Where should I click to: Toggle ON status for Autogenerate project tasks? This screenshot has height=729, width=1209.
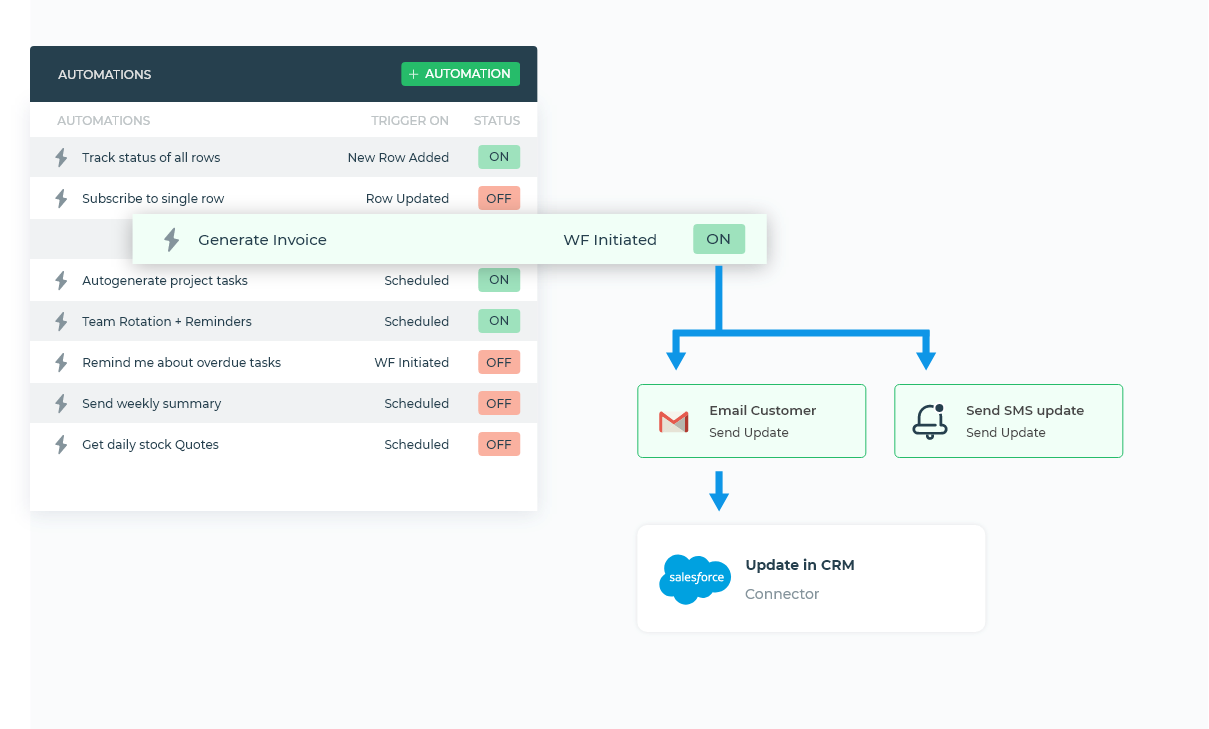click(499, 280)
